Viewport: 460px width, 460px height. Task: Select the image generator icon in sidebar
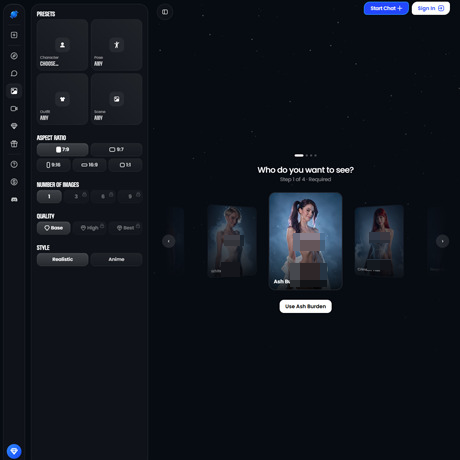14,91
